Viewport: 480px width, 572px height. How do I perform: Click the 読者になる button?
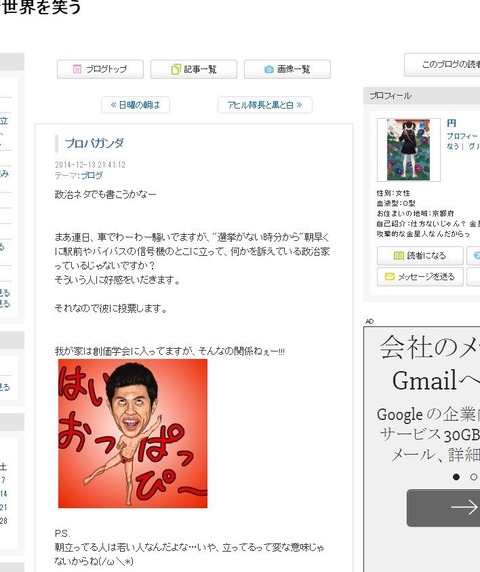pos(420,256)
